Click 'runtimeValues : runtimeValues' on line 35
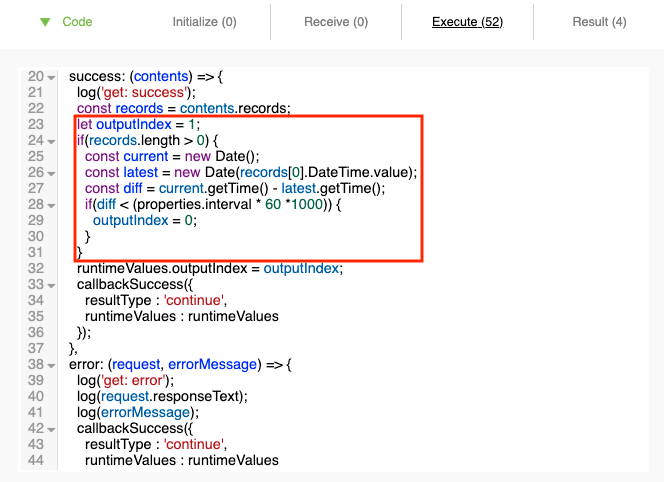The width and height of the screenshot is (664, 482). click(x=182, y=316)
